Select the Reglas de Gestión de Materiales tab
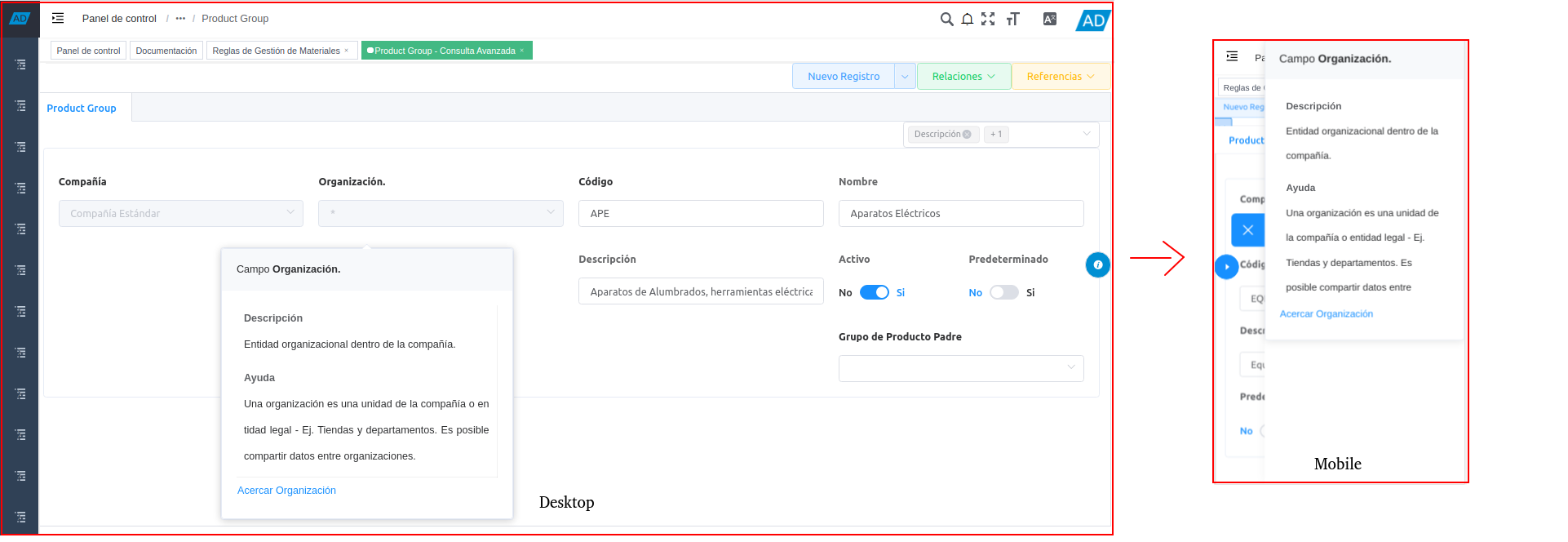The height and width of the screenshot is (542, 1568). click(276, 51)
